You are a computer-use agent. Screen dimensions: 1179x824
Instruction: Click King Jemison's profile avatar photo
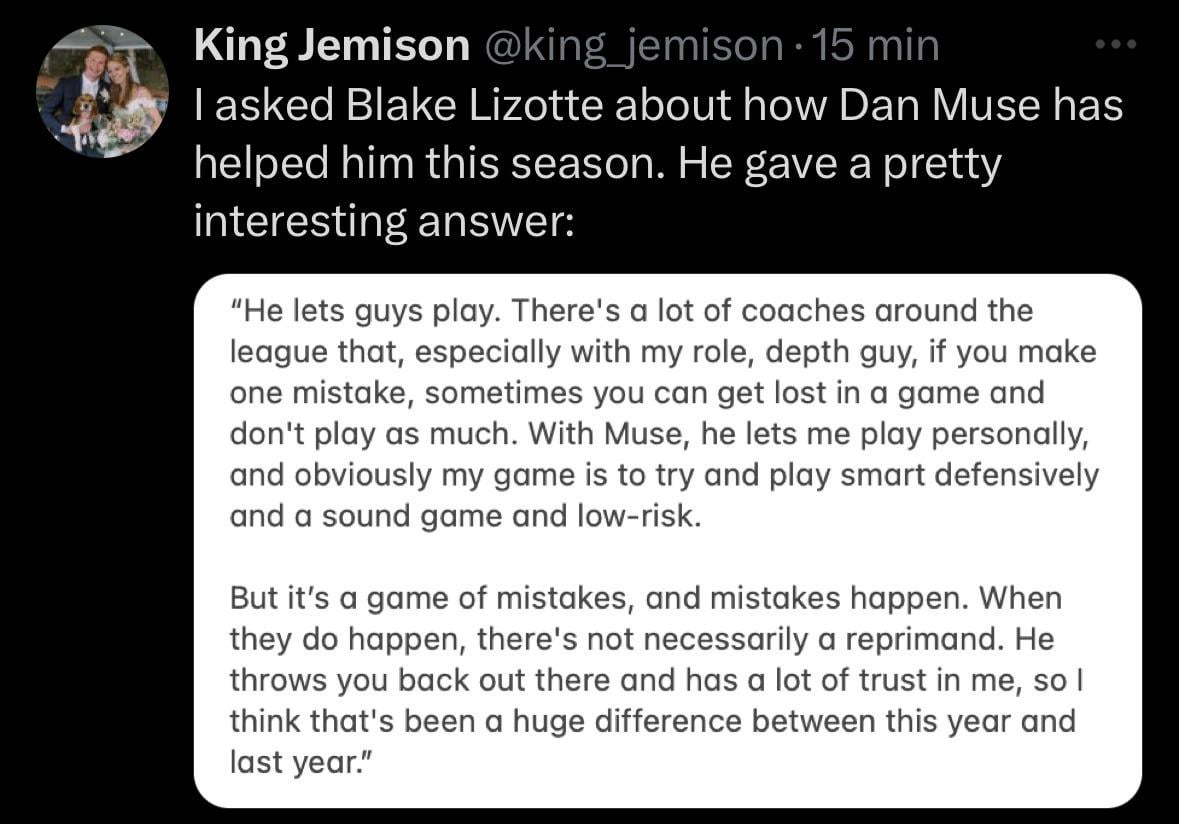[x=102, y=91]
